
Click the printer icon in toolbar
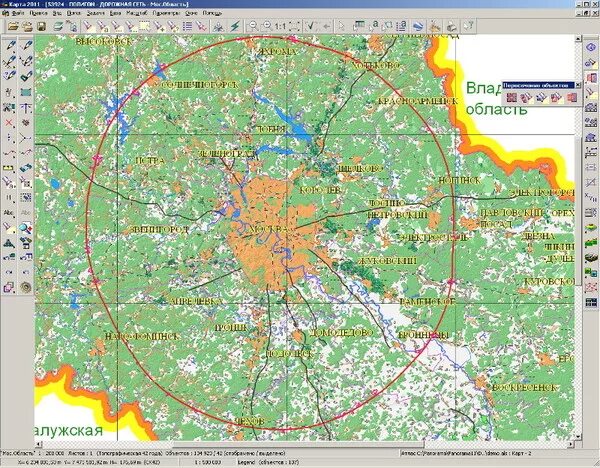[452, 26]
